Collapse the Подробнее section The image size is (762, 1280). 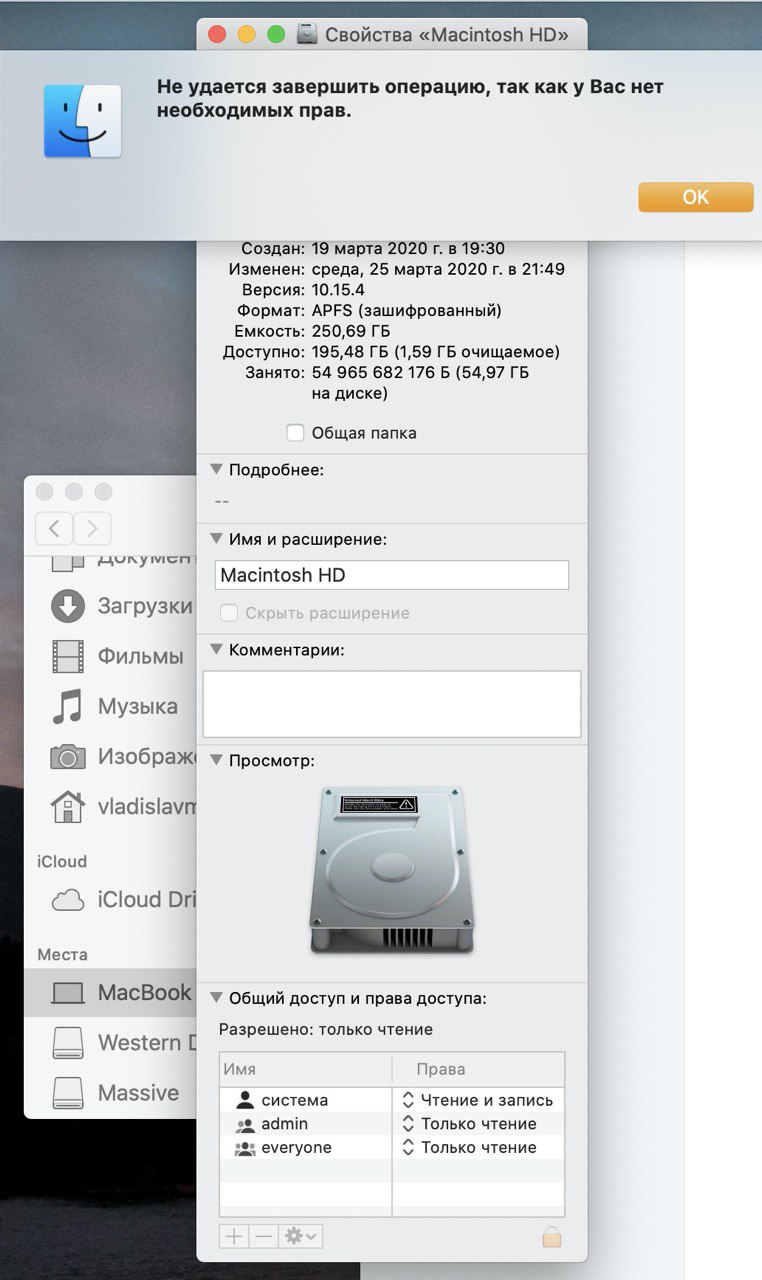pos(216,469)
